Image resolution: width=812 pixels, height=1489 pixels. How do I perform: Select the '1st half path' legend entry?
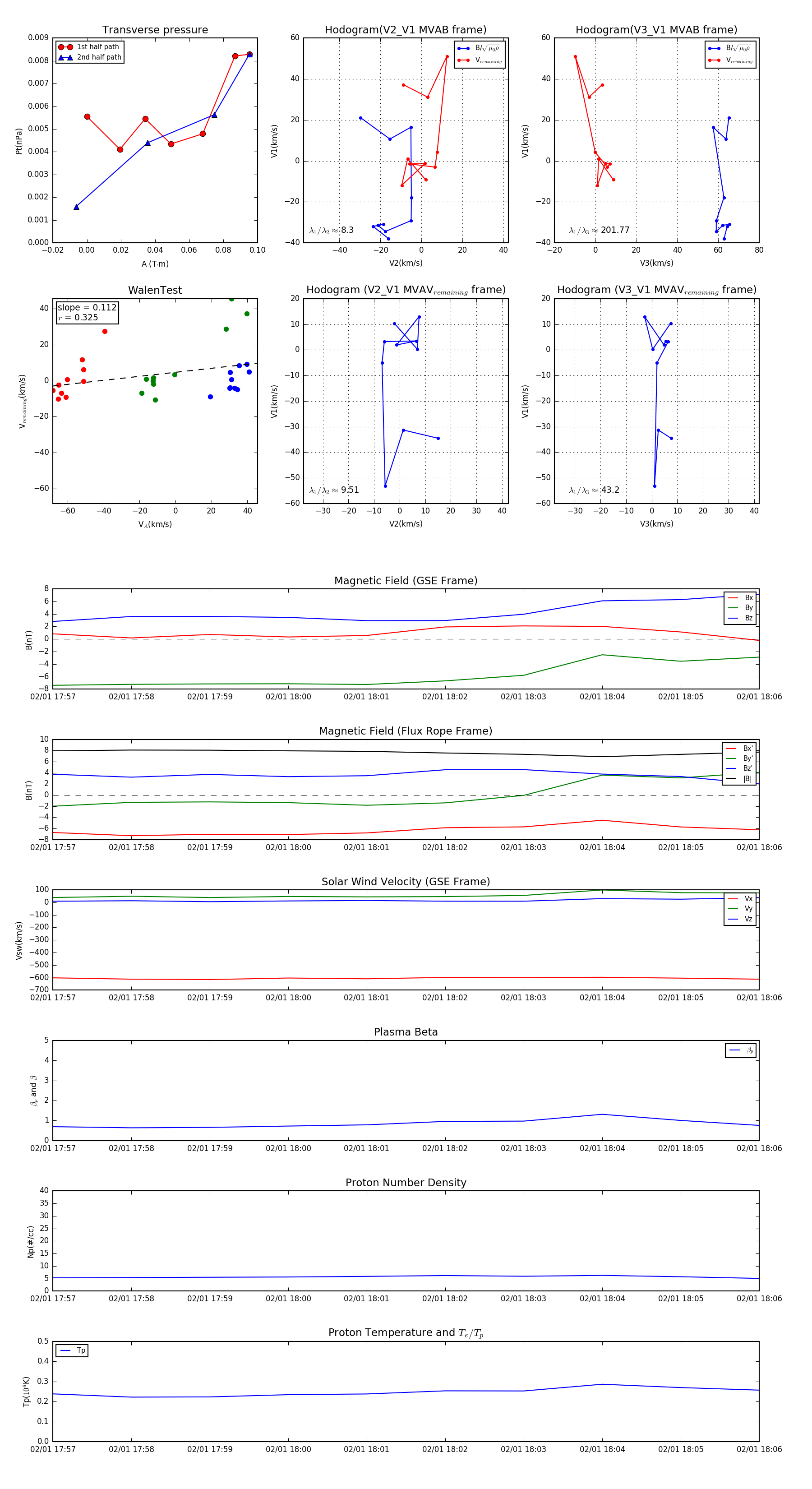pyautogui.click(x=90, y=47)
